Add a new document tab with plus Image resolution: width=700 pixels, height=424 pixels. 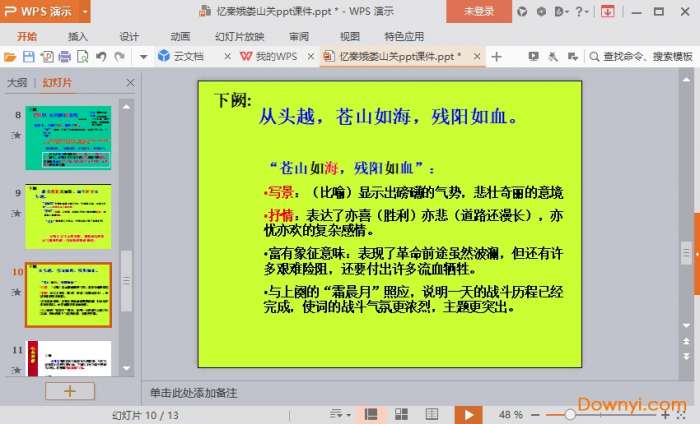pyautogui.click(x=496, y=57)
